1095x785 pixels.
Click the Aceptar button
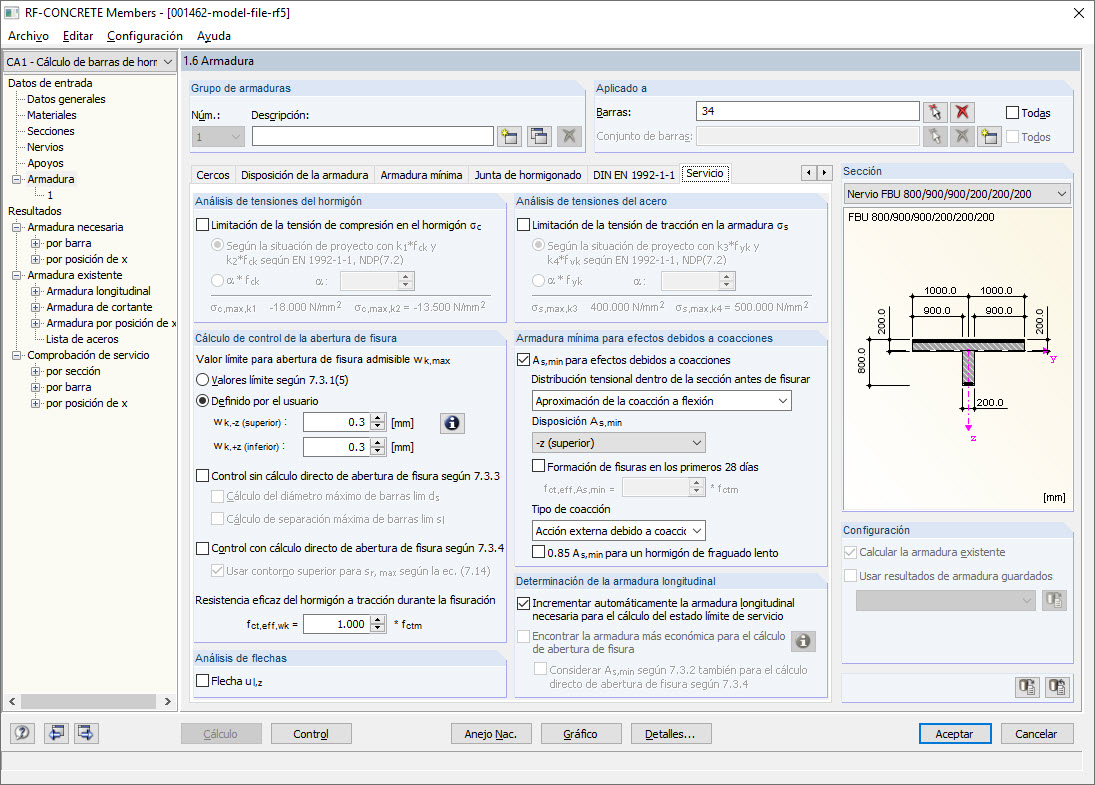click(955, 734)
